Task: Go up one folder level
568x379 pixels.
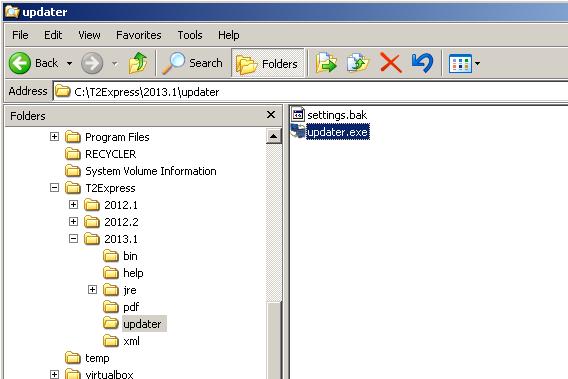Action: coord(138,63)
